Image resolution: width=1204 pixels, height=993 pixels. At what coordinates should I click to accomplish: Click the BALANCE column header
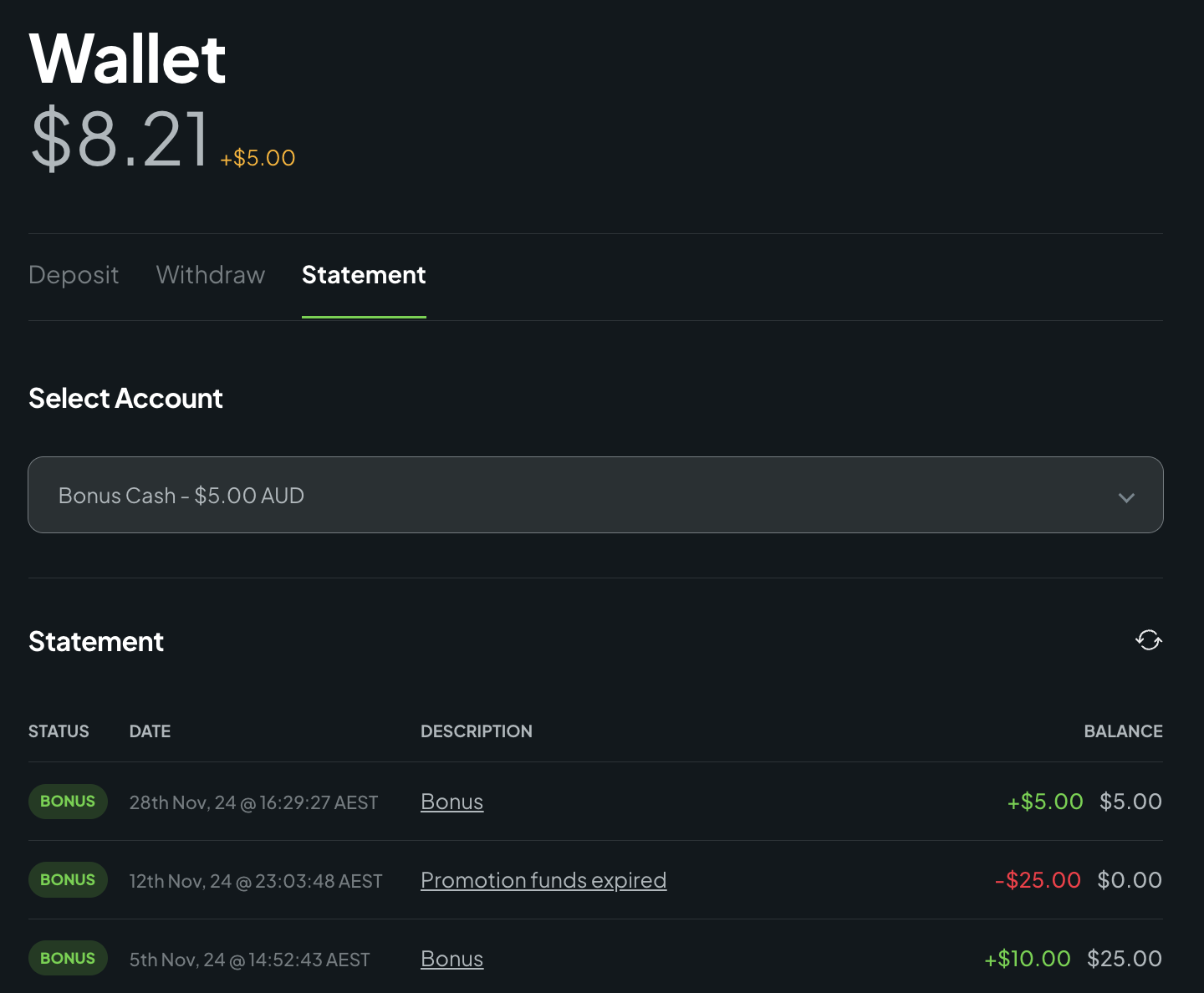(1123, 731)
